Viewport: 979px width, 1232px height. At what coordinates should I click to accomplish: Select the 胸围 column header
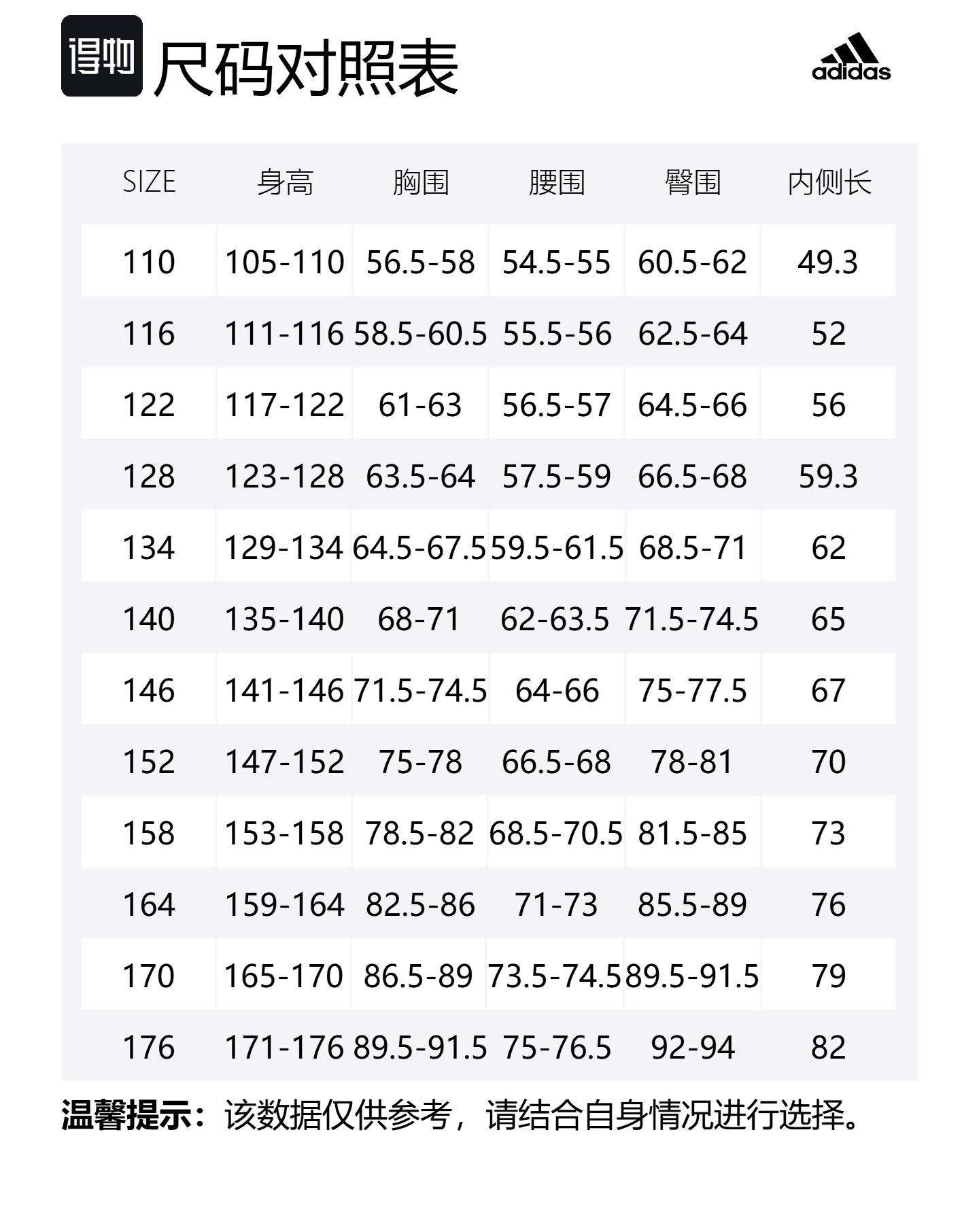pyautogui.click(x=421, y=182)
